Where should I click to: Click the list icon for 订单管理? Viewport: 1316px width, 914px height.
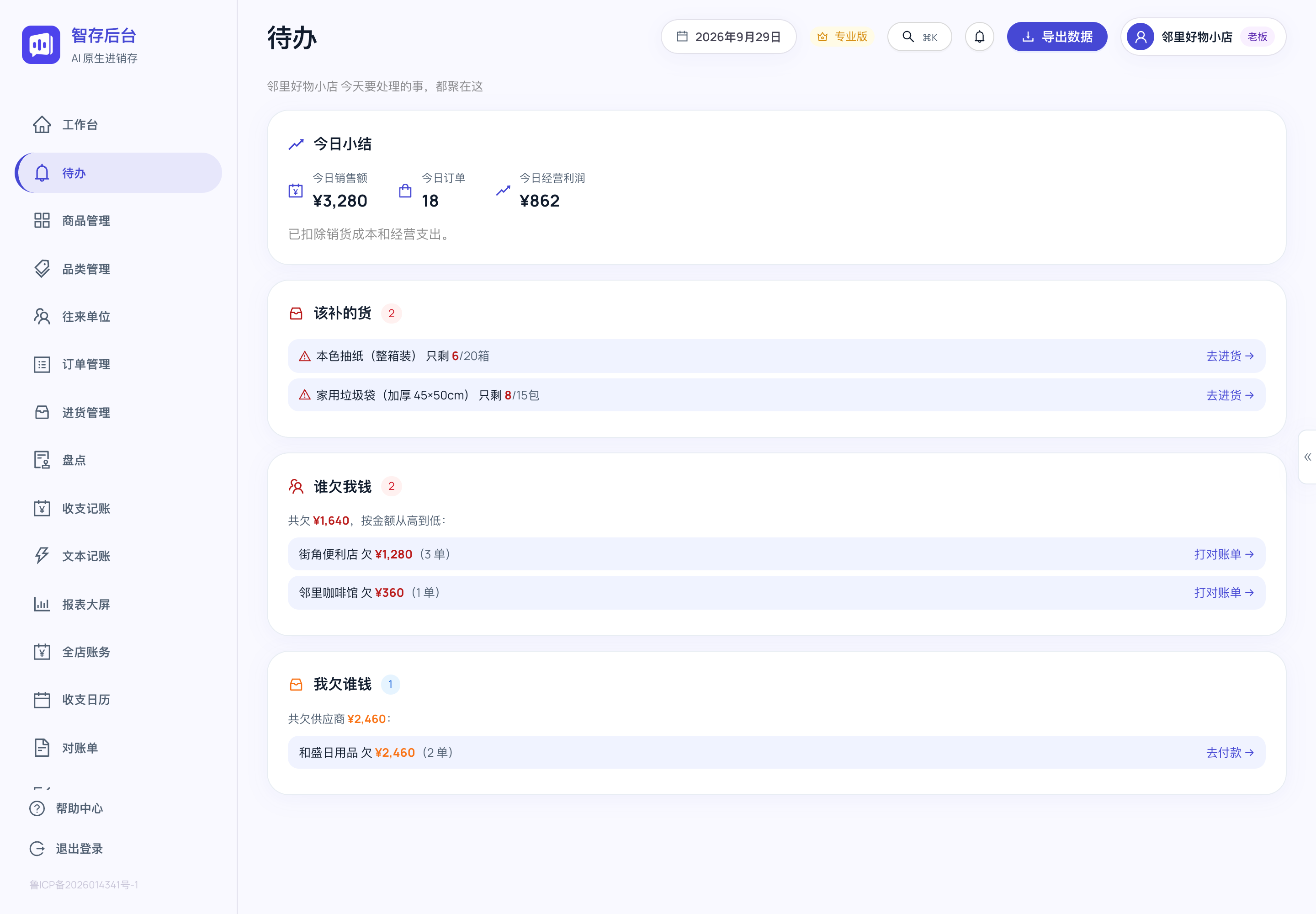pos(42,365)
